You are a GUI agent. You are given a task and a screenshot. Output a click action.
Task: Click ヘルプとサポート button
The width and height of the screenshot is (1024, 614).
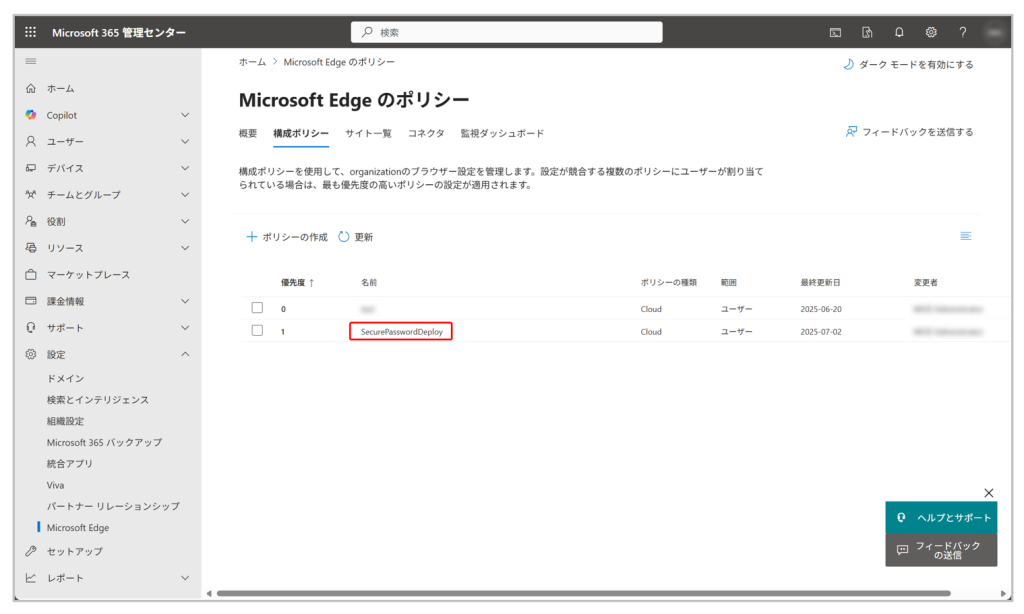[941, 517]
